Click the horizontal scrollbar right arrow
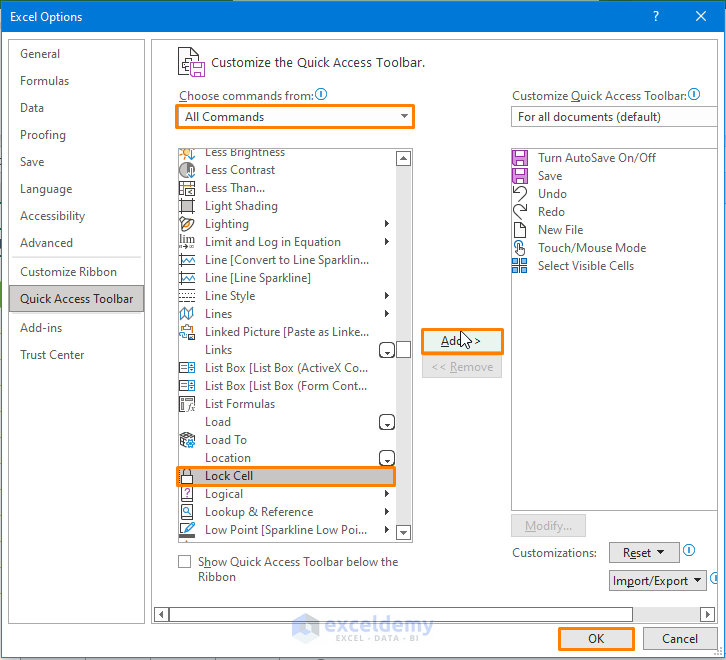This screenshot has width=726, height=660. pyautogui.click(x=707, y=615)
